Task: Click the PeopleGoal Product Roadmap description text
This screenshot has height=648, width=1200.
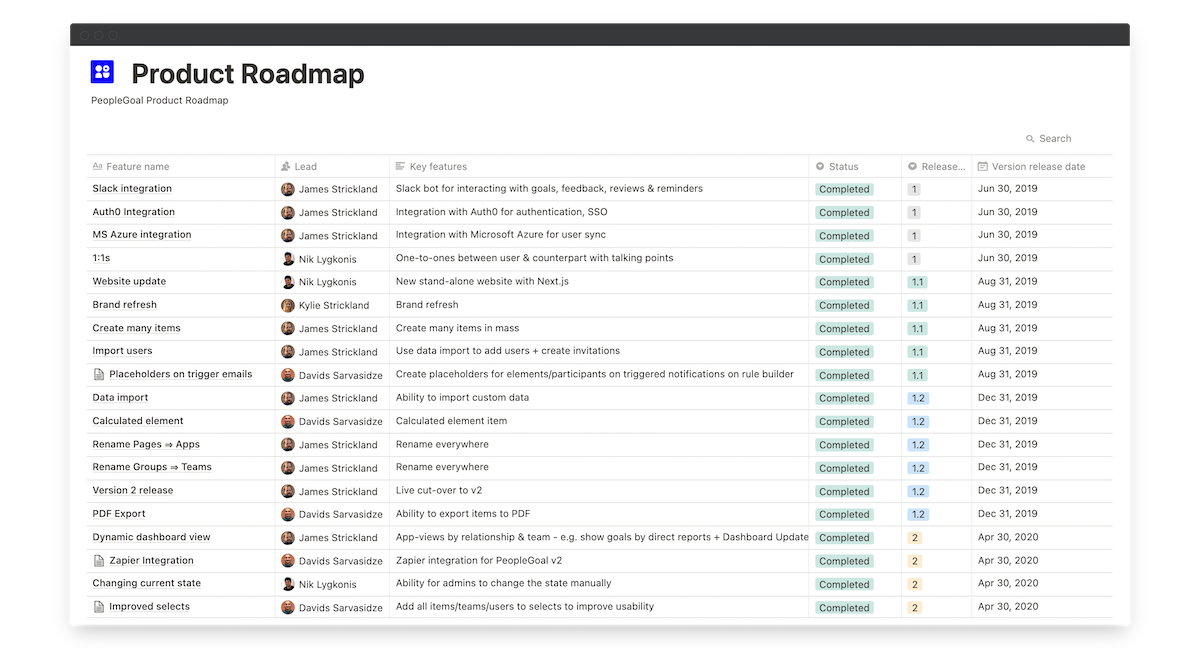Action: point(159,100)
